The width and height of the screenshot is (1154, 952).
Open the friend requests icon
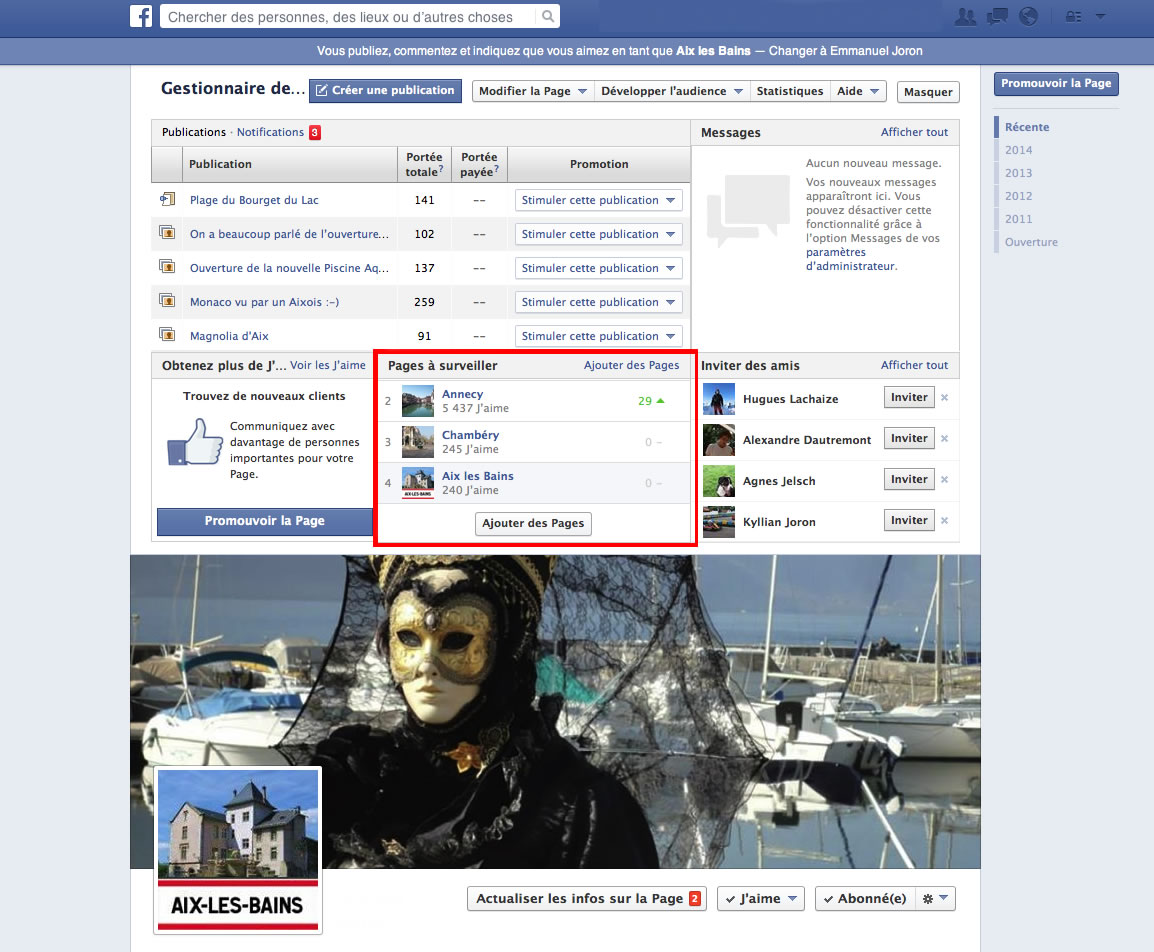965,17
